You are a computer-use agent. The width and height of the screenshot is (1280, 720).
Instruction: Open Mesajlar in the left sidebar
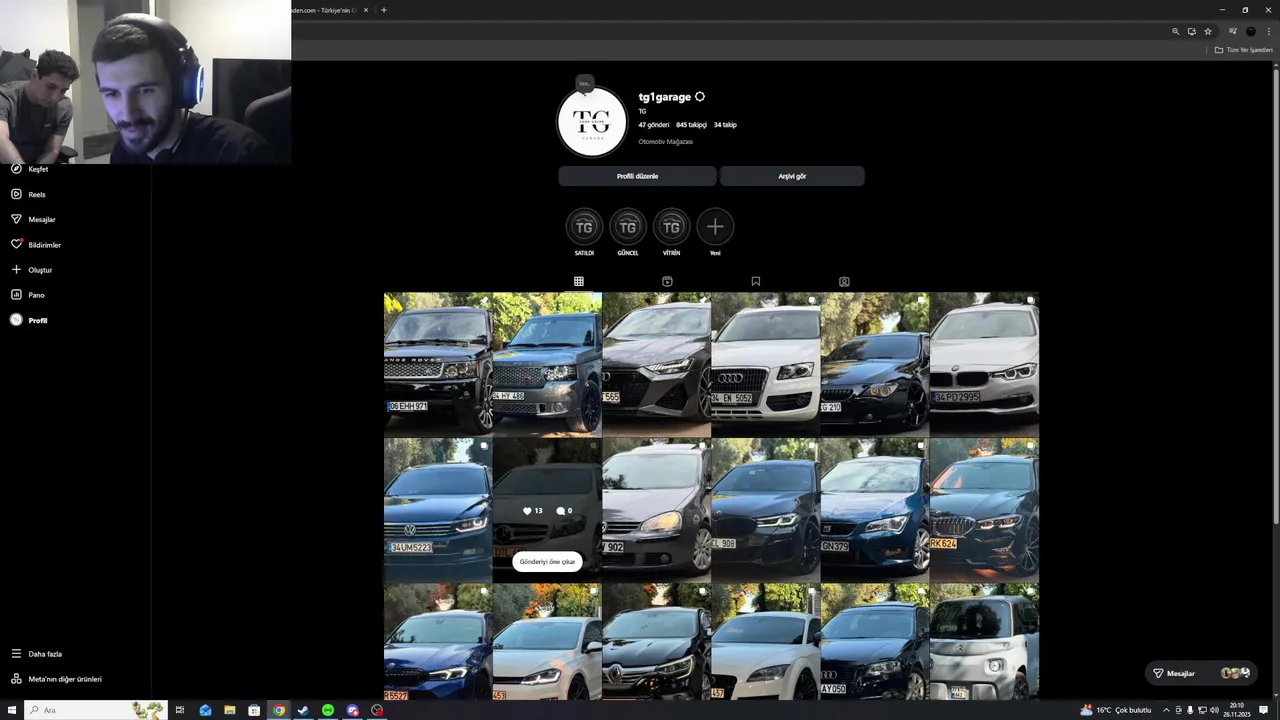point(33,219)
